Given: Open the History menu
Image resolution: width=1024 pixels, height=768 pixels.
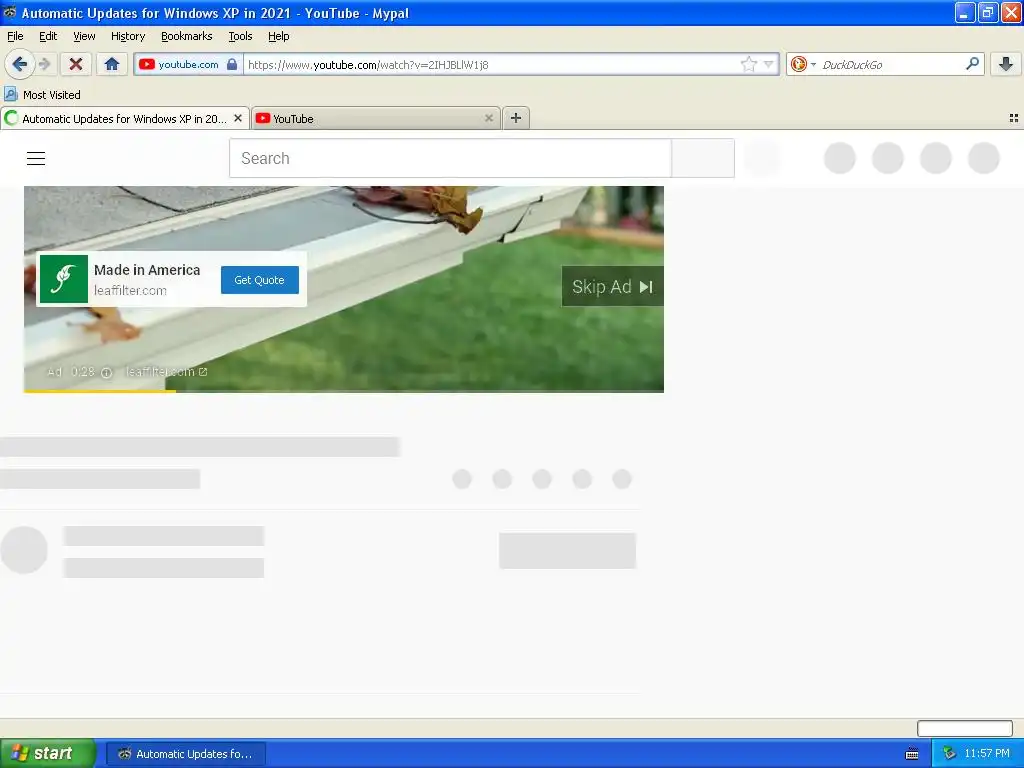Looking at the screenshot, I should 128,36.
